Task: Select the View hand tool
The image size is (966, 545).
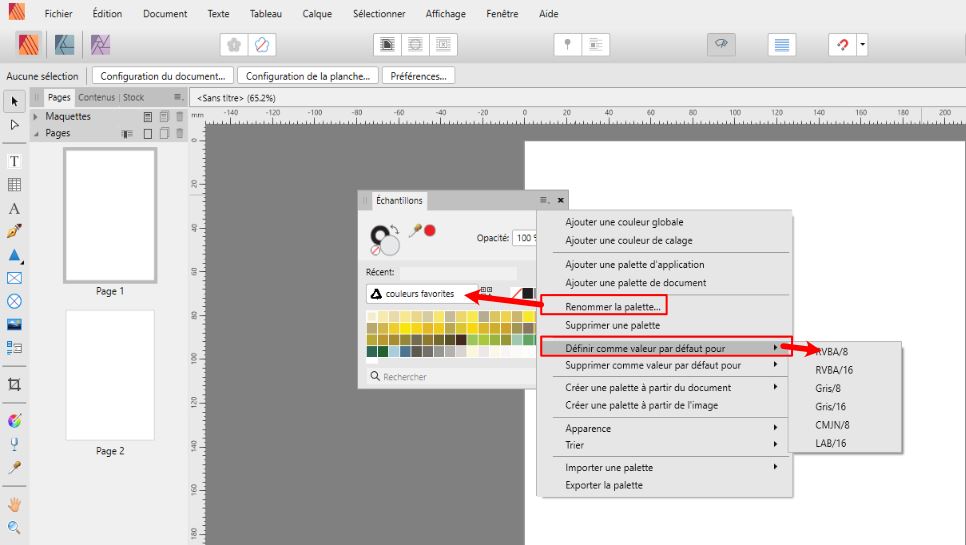Action: click(14, 504)
